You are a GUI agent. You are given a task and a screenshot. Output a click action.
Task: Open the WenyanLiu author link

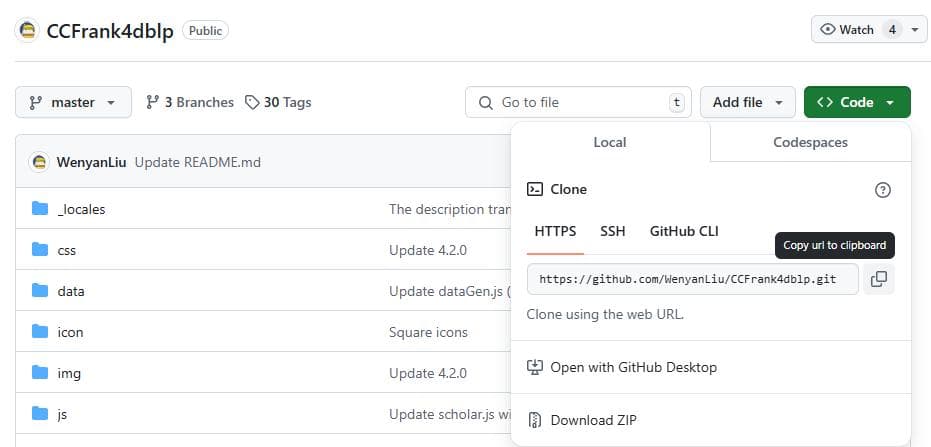[91, 162]
